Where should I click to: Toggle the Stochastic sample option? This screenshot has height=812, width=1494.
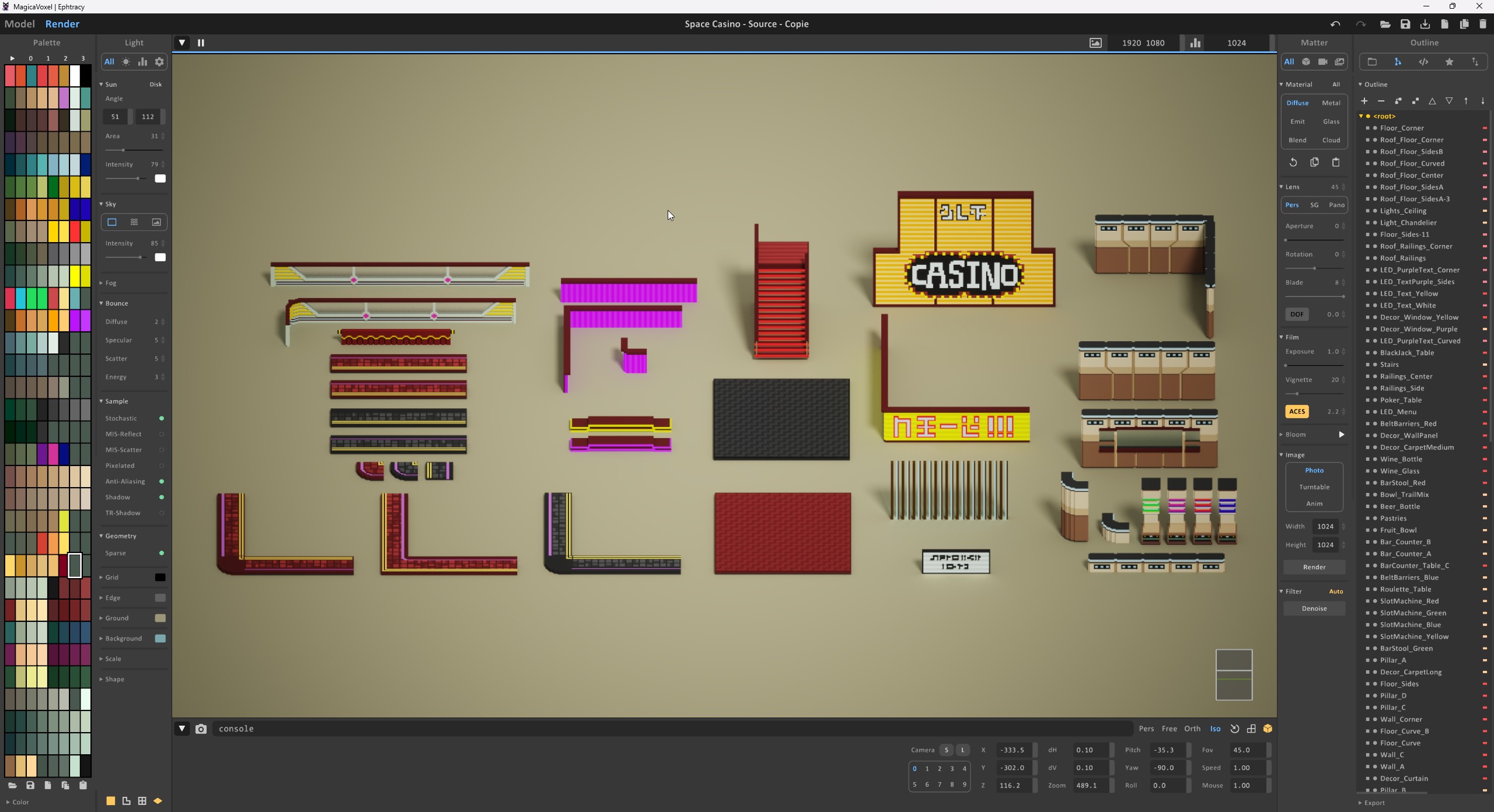click(x=162, y=418)
